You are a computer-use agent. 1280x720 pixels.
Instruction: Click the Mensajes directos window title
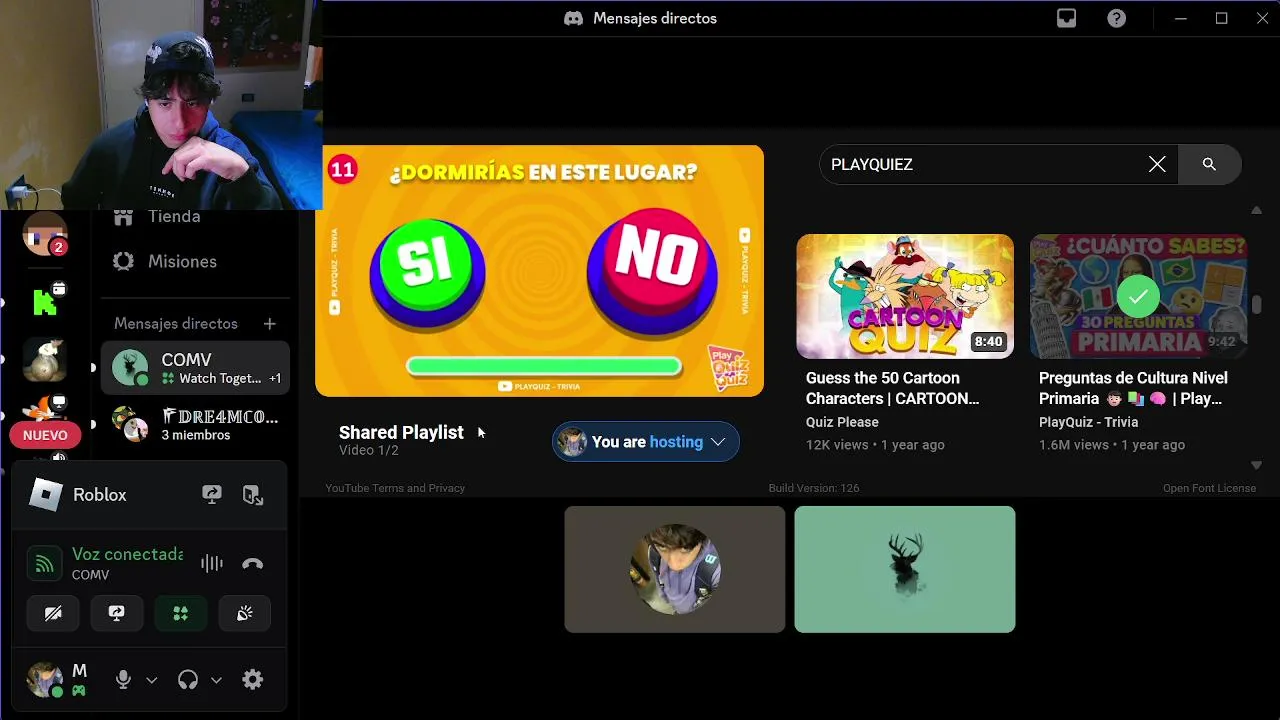click(x=655, y=18)
